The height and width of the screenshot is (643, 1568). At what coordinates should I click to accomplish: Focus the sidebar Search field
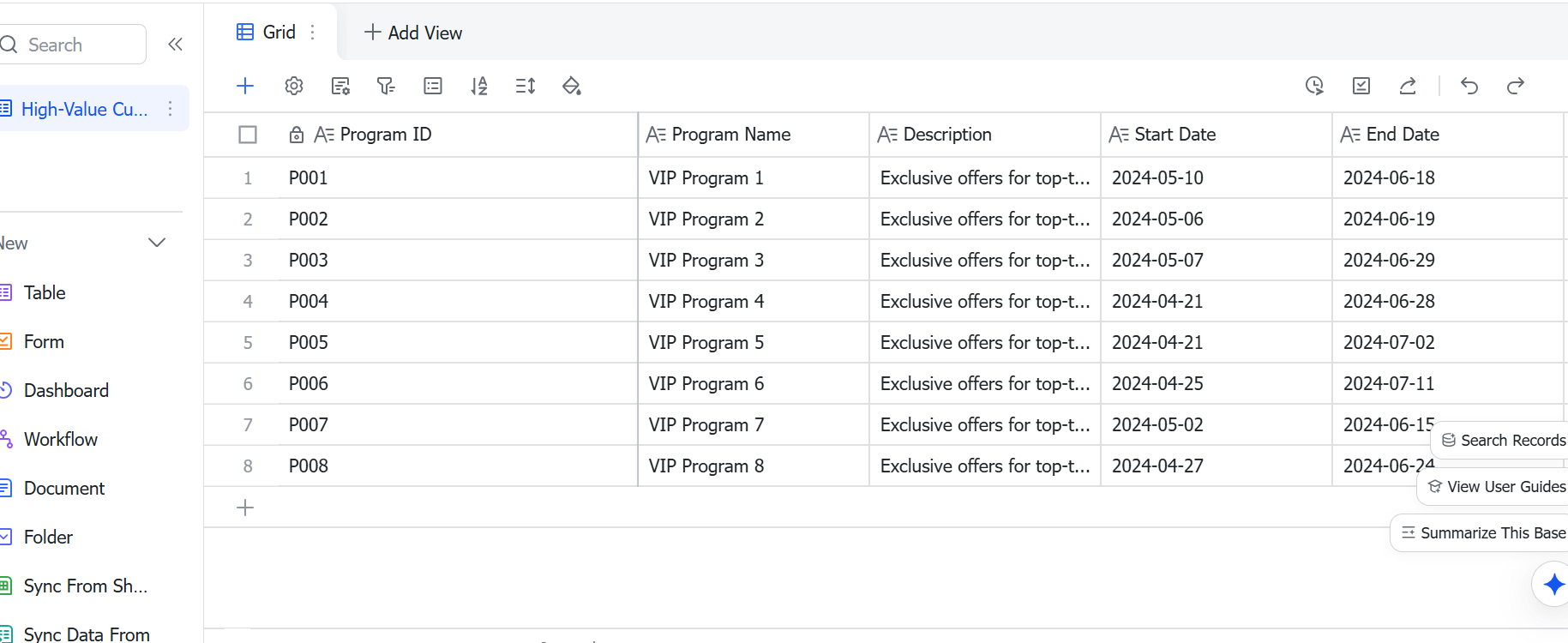[73, 45]
